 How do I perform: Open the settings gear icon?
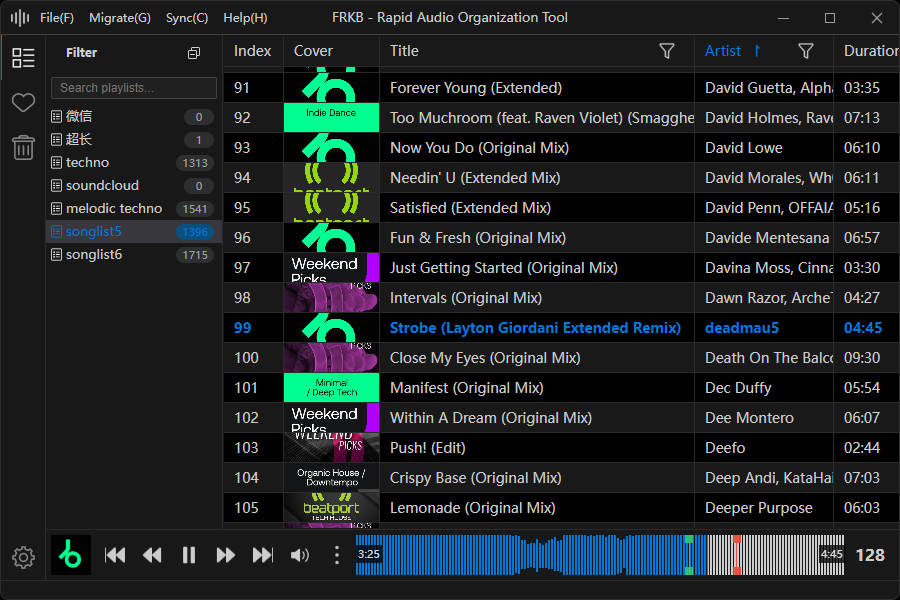23,557
